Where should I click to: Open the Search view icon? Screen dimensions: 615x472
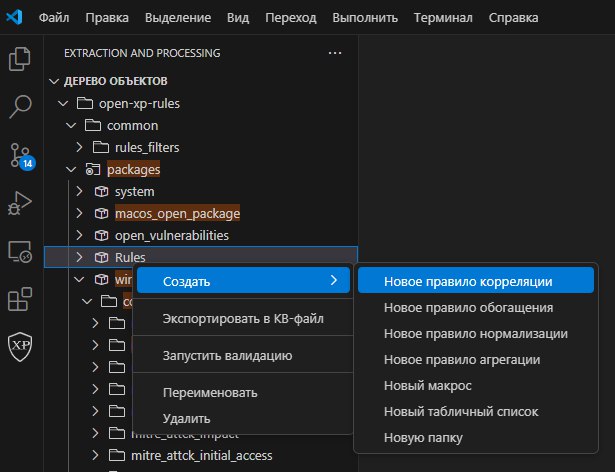click(x=20, y=107)
